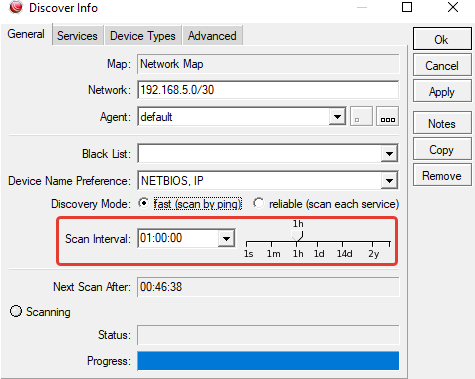
Task: Expand Device Name Preference dropdown
Action: tap(389, 181)
